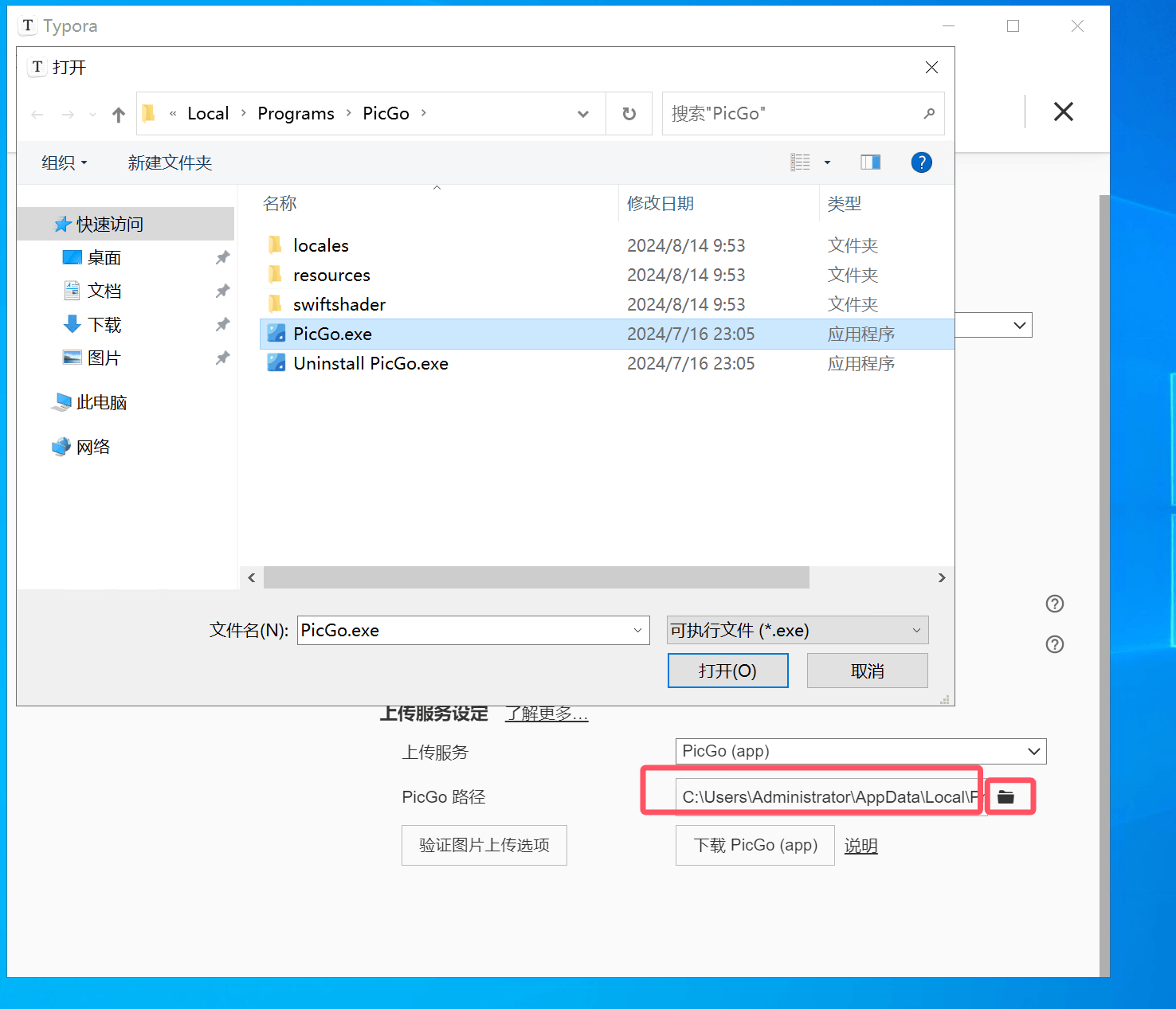Click the PicGo.exe application icon
Viewport: 1176px width, 1009px height.
276,333
